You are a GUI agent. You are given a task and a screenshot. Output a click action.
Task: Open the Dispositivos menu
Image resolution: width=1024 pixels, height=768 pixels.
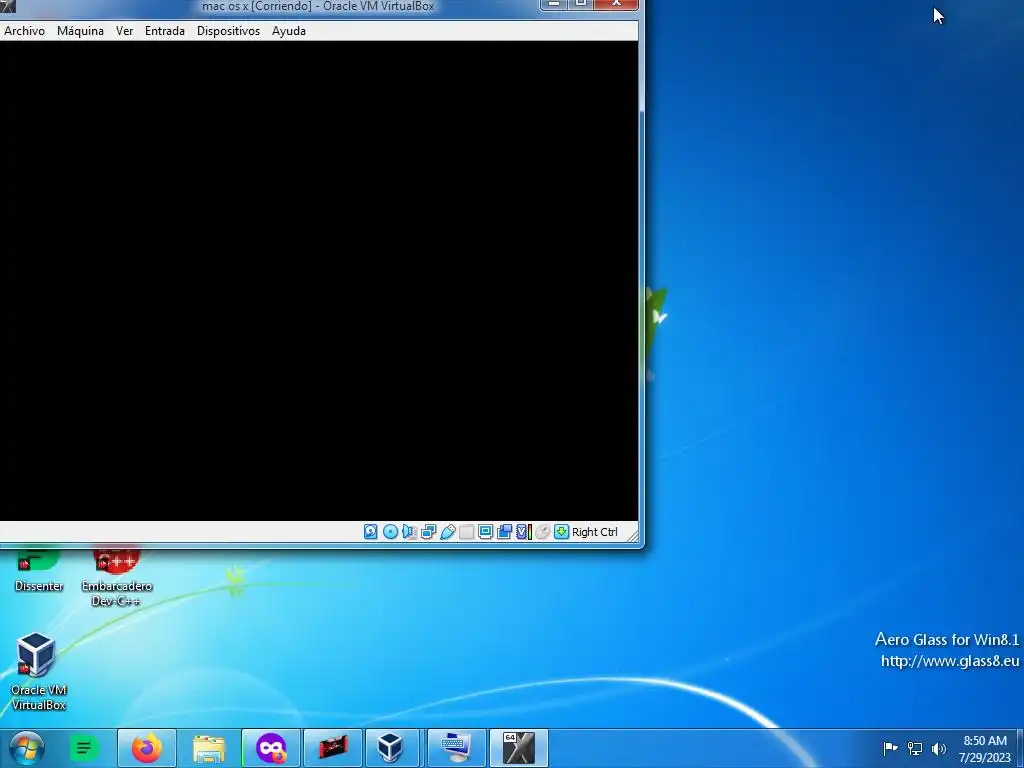pyautogui.click(x=229, y=31)
